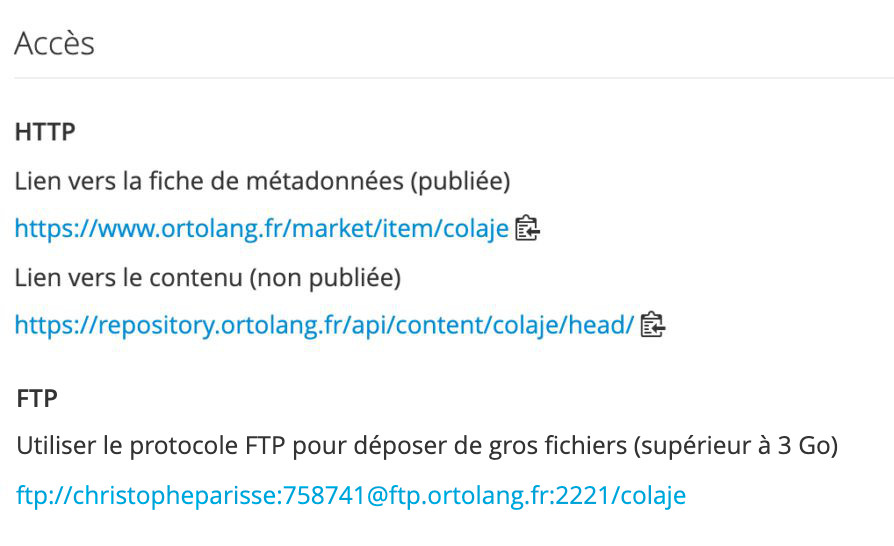Copy the published metadata link to clipboard

pos(527,229)
